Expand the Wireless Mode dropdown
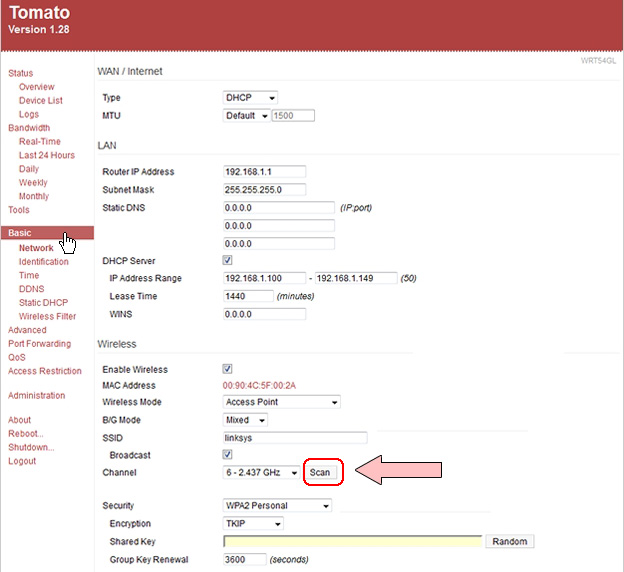 point(281,402)
